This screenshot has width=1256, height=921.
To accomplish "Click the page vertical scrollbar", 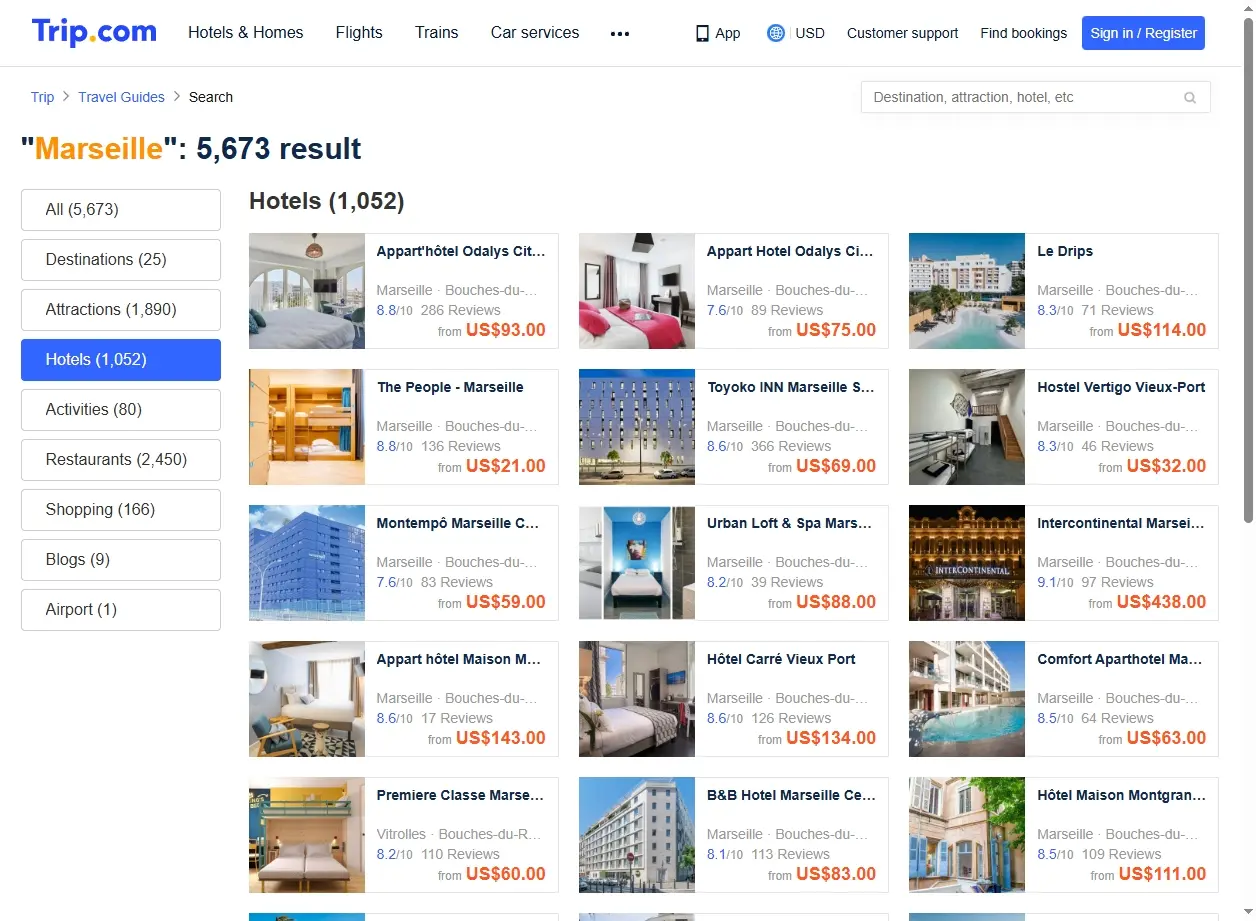I will 1248,270.
